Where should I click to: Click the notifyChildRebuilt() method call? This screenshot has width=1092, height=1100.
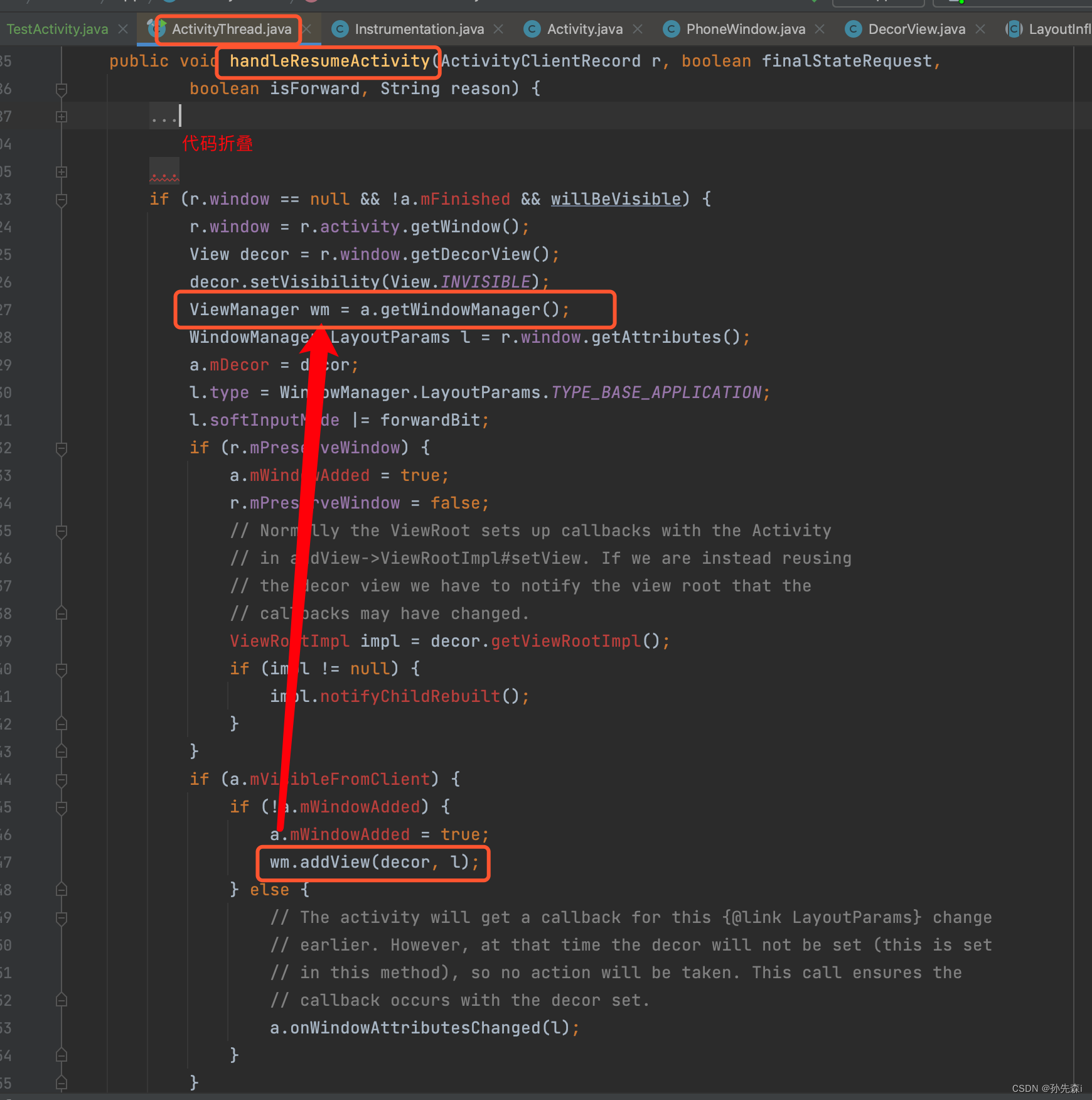tap(420, 697)
